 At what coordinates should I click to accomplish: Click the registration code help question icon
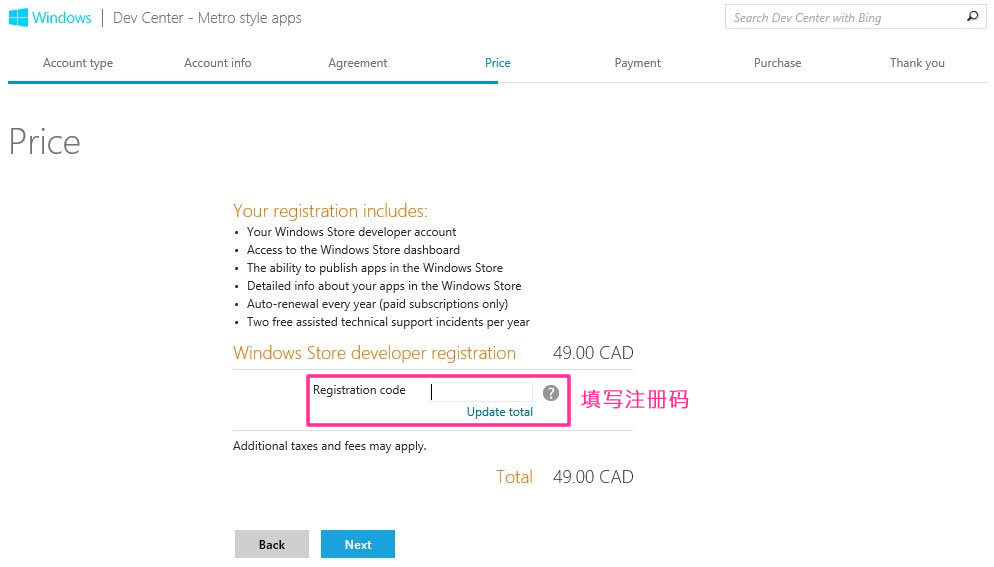[x=551, y=393]
